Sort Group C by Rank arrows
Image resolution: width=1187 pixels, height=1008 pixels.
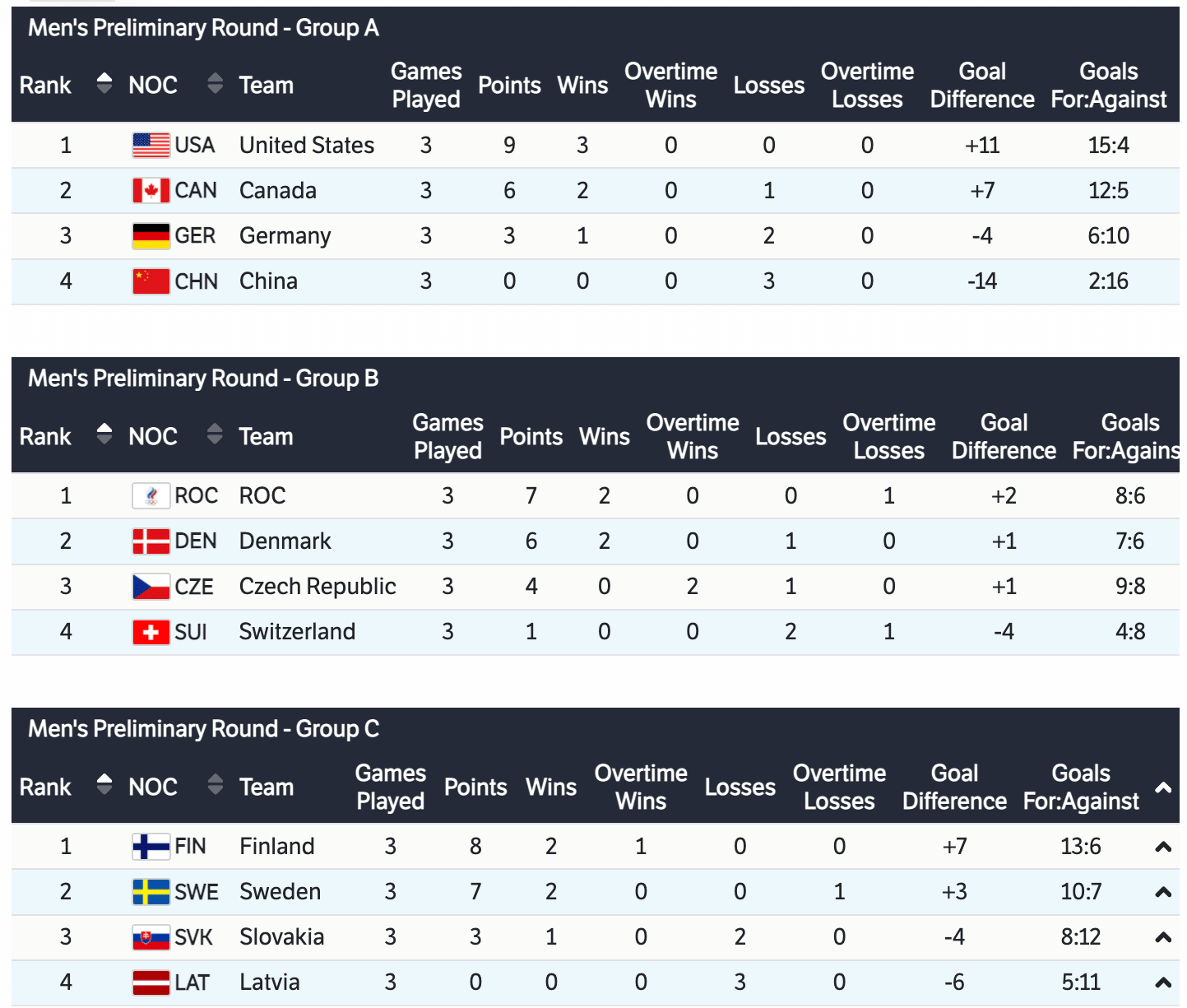(104, 785)
